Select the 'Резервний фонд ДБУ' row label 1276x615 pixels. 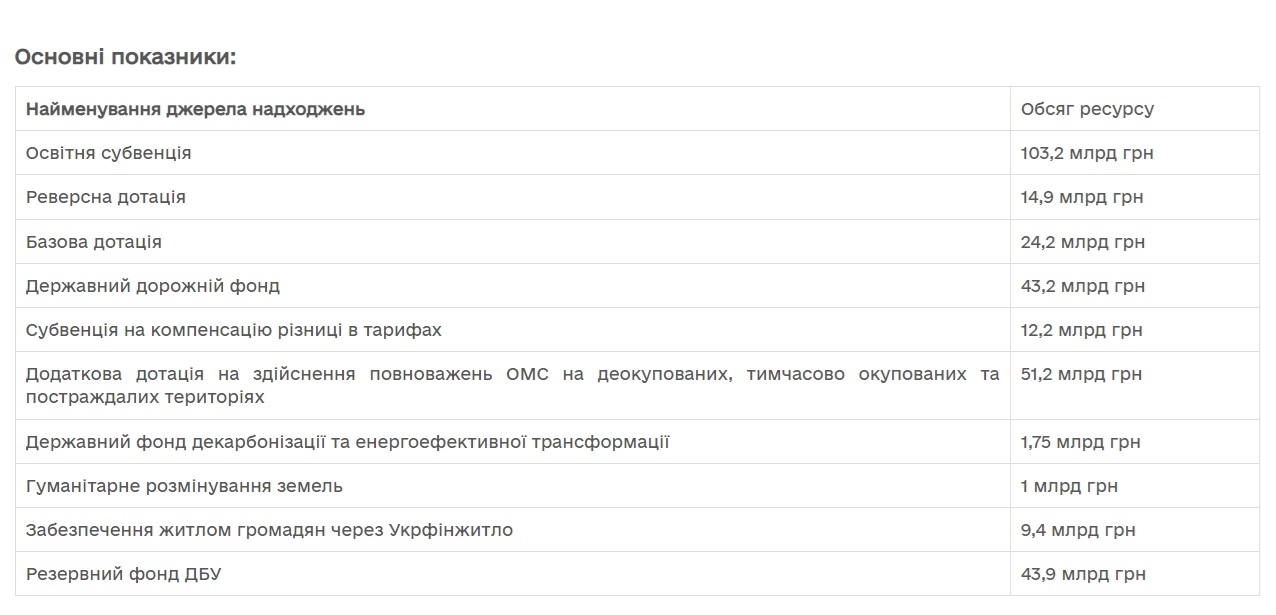pos(124,574)
